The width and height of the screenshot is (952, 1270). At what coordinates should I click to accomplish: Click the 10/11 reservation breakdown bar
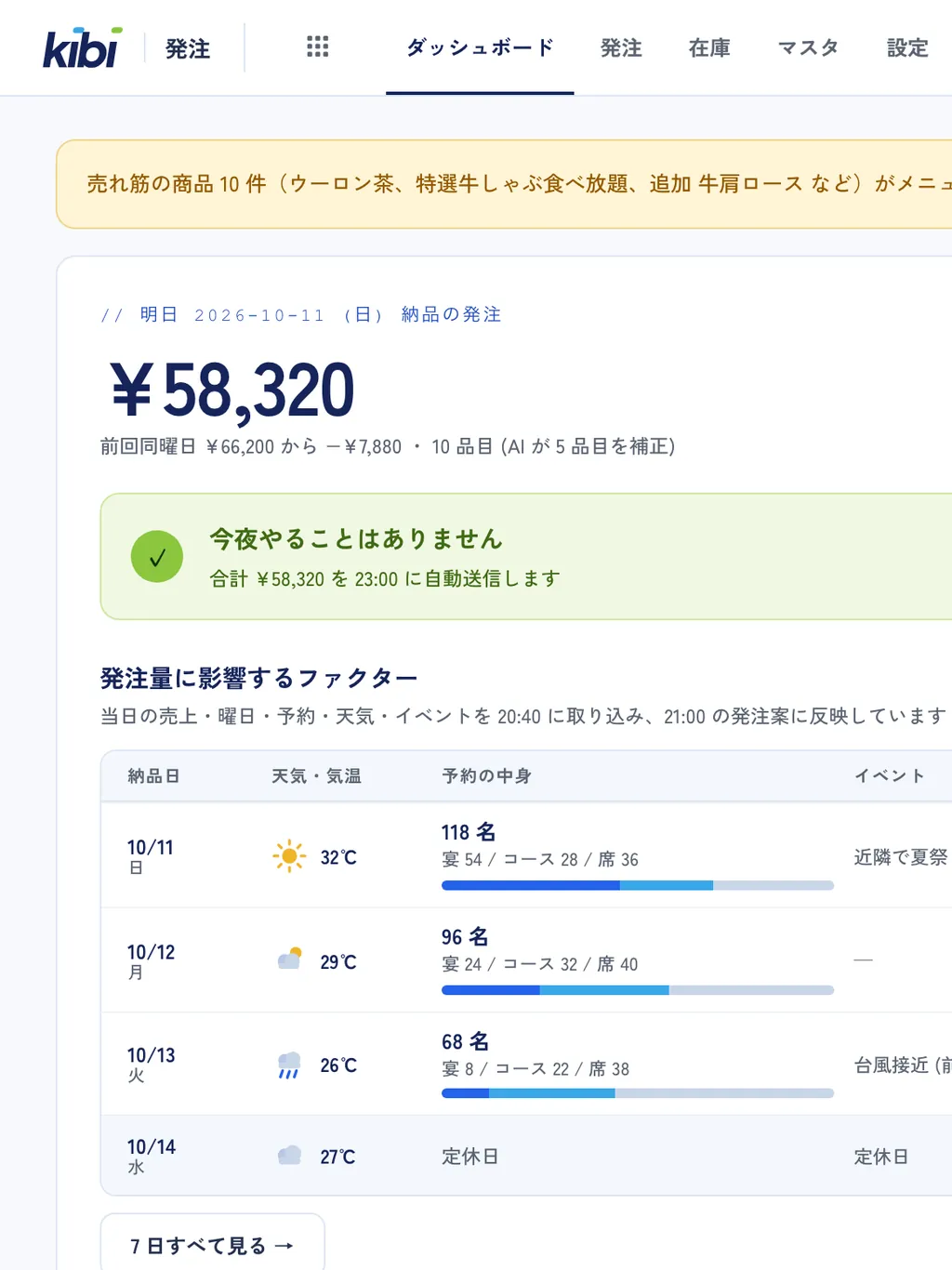point(638,886)
